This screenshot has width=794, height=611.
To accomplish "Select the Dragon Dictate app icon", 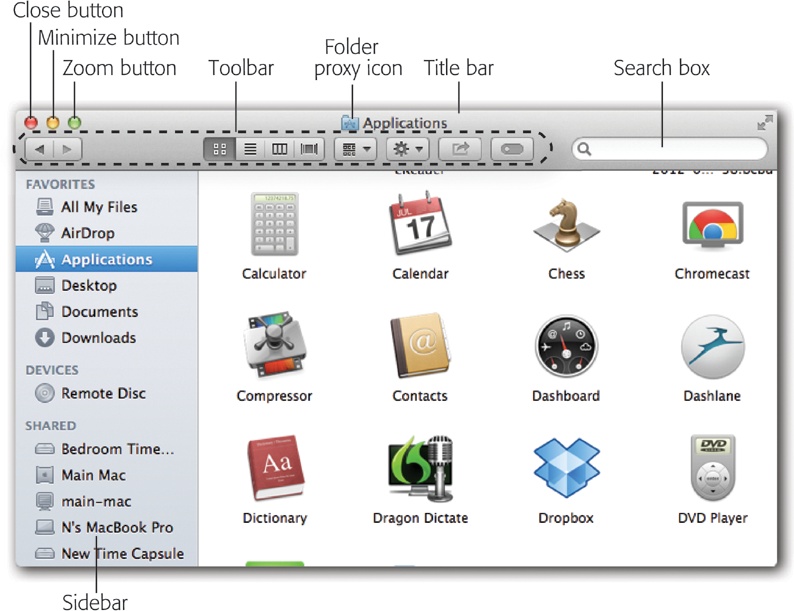I will (x=420, y=468).
